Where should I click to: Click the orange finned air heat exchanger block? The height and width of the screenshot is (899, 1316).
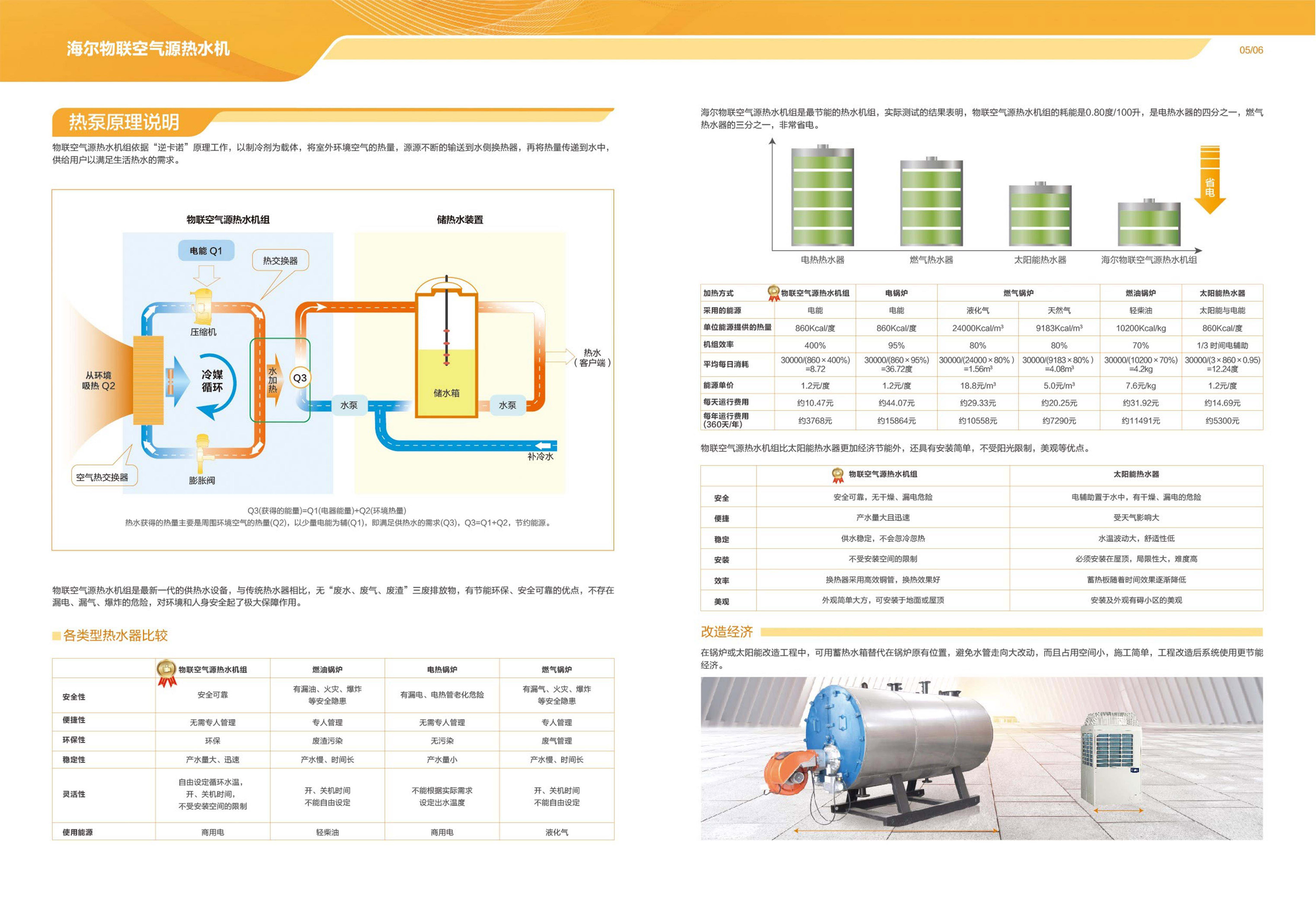tap(148, 380)
